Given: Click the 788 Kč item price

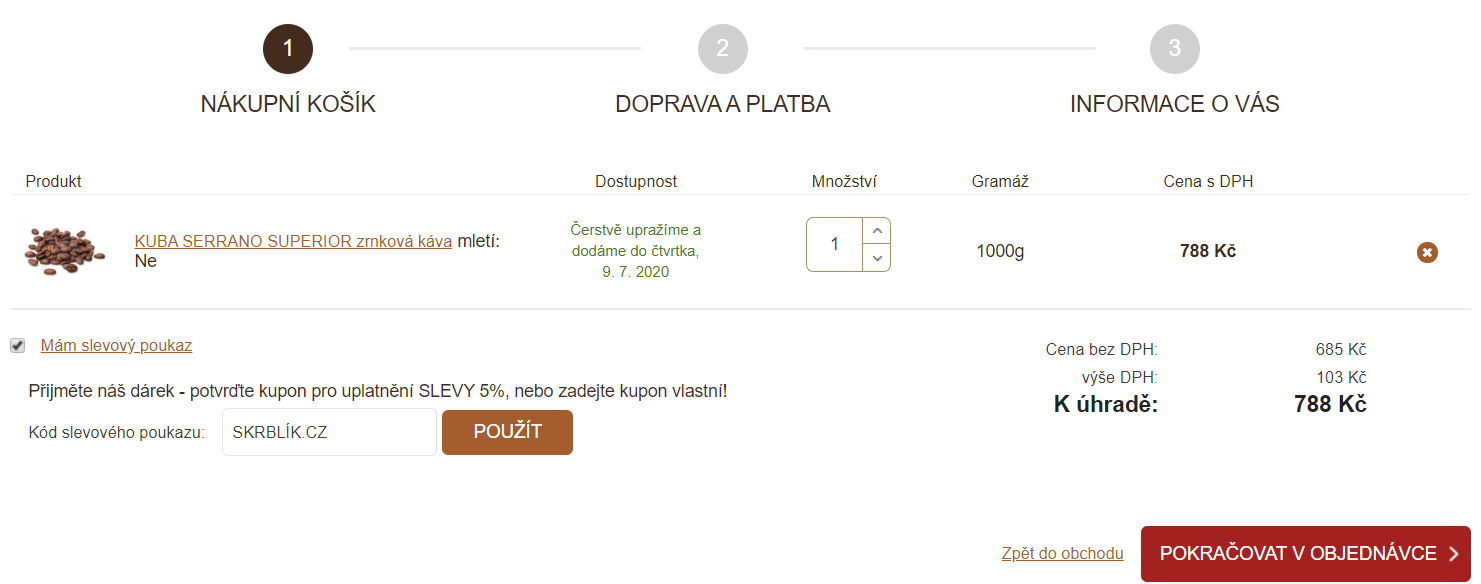Looking at the screenshot, I should pyautogui.click(x=1208, y=251).
